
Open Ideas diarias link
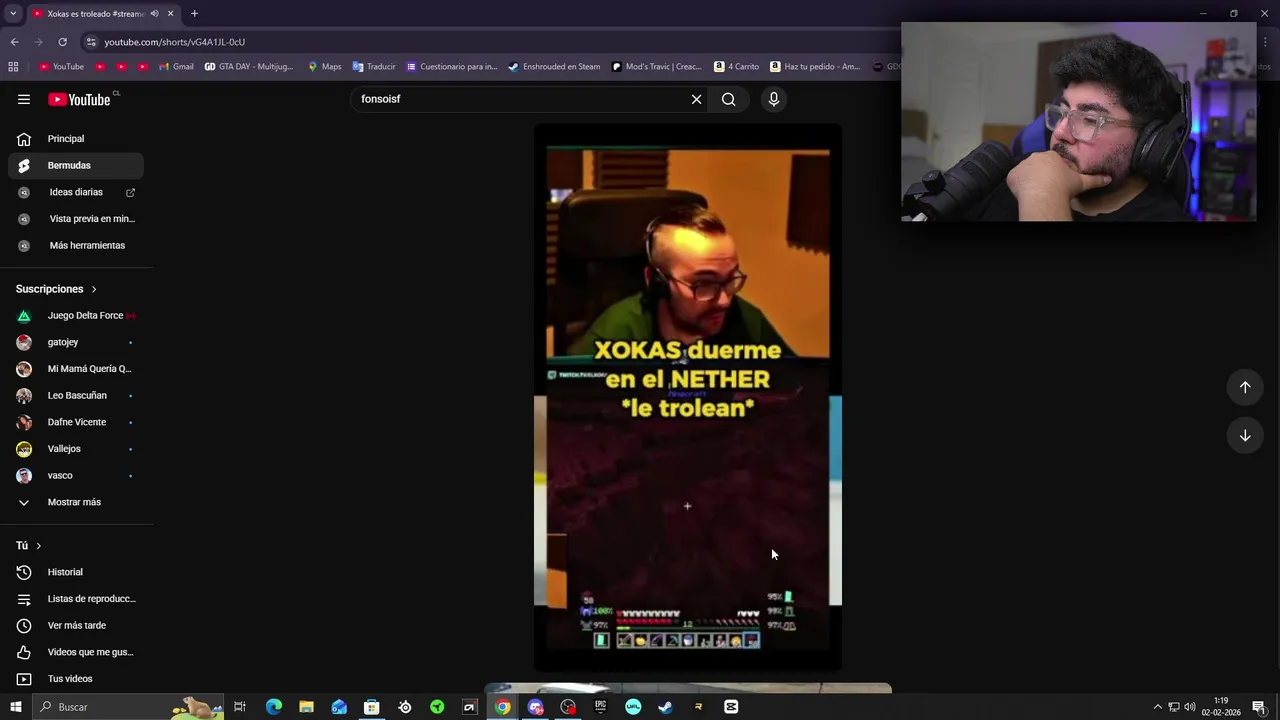coord(76,192)
